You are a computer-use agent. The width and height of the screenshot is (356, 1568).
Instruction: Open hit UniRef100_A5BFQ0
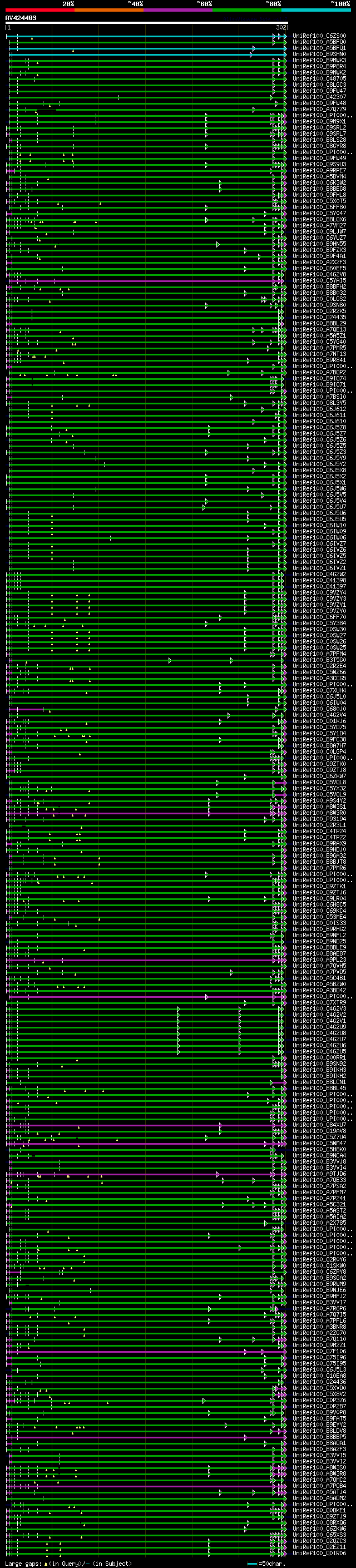tap(319, 42)
